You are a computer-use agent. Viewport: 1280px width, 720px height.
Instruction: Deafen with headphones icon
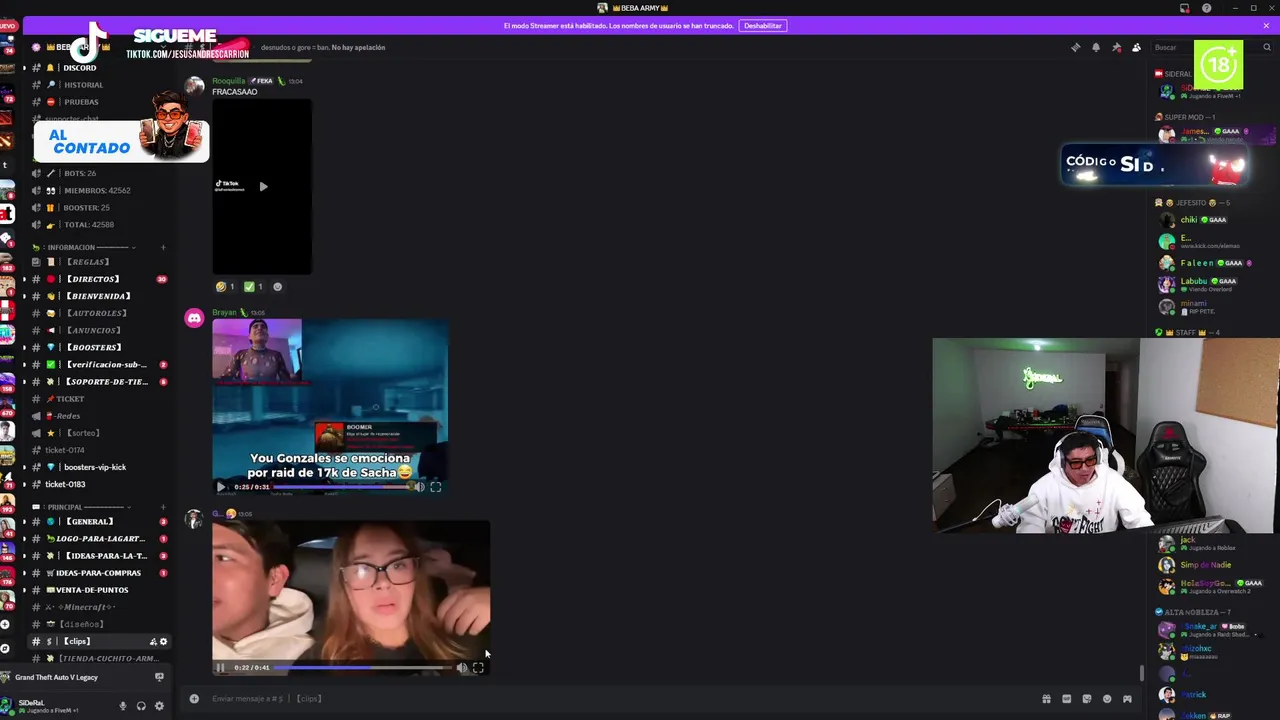141,706
